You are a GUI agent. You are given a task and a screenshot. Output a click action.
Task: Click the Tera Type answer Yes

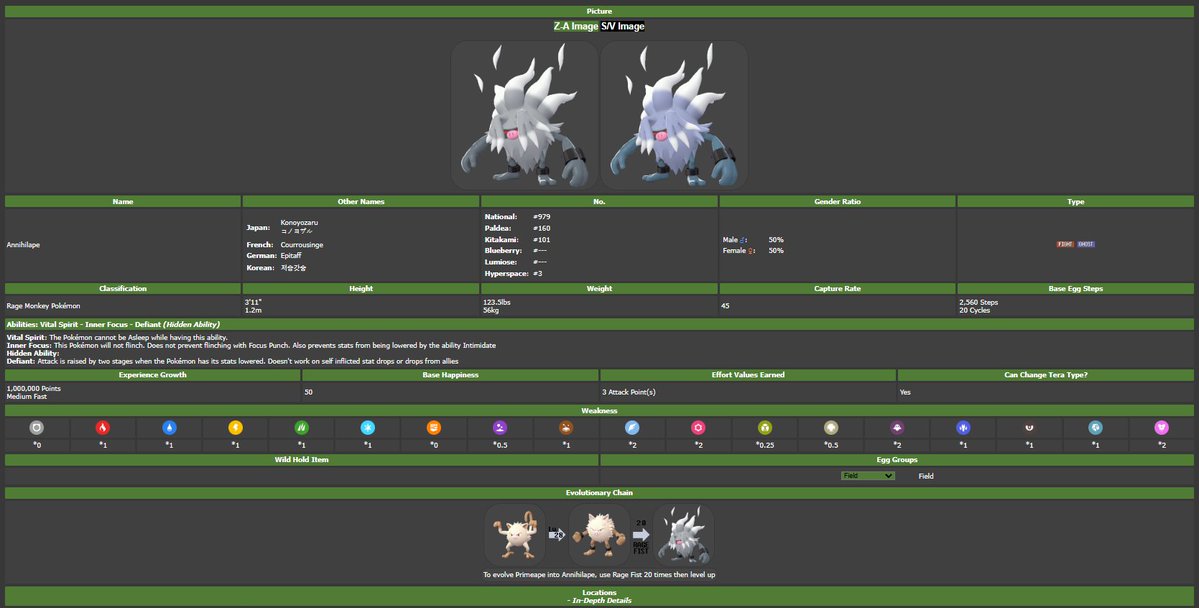[x=905, y=392]
